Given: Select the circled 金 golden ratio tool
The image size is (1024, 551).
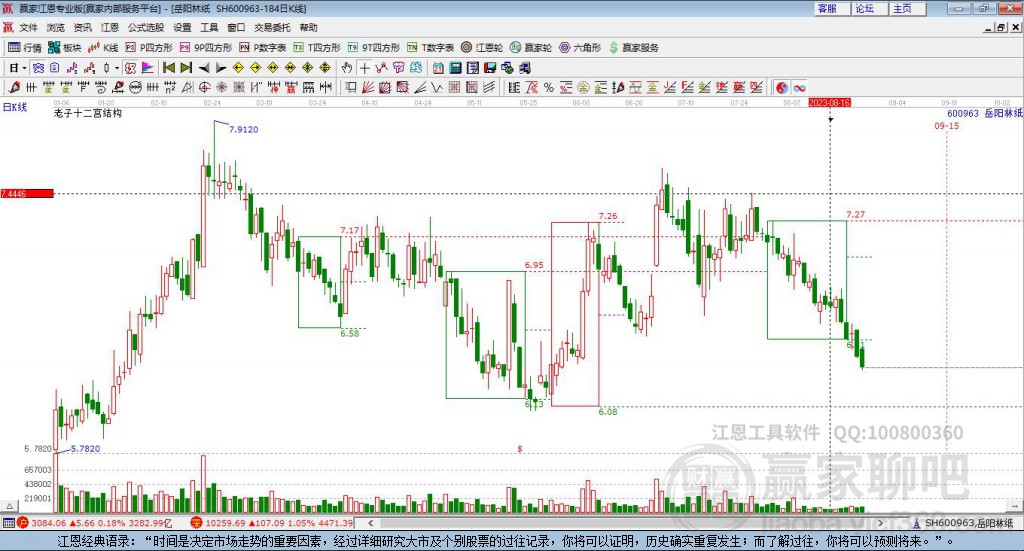Looking at the screenshot, I should click(x=583, y=87).
